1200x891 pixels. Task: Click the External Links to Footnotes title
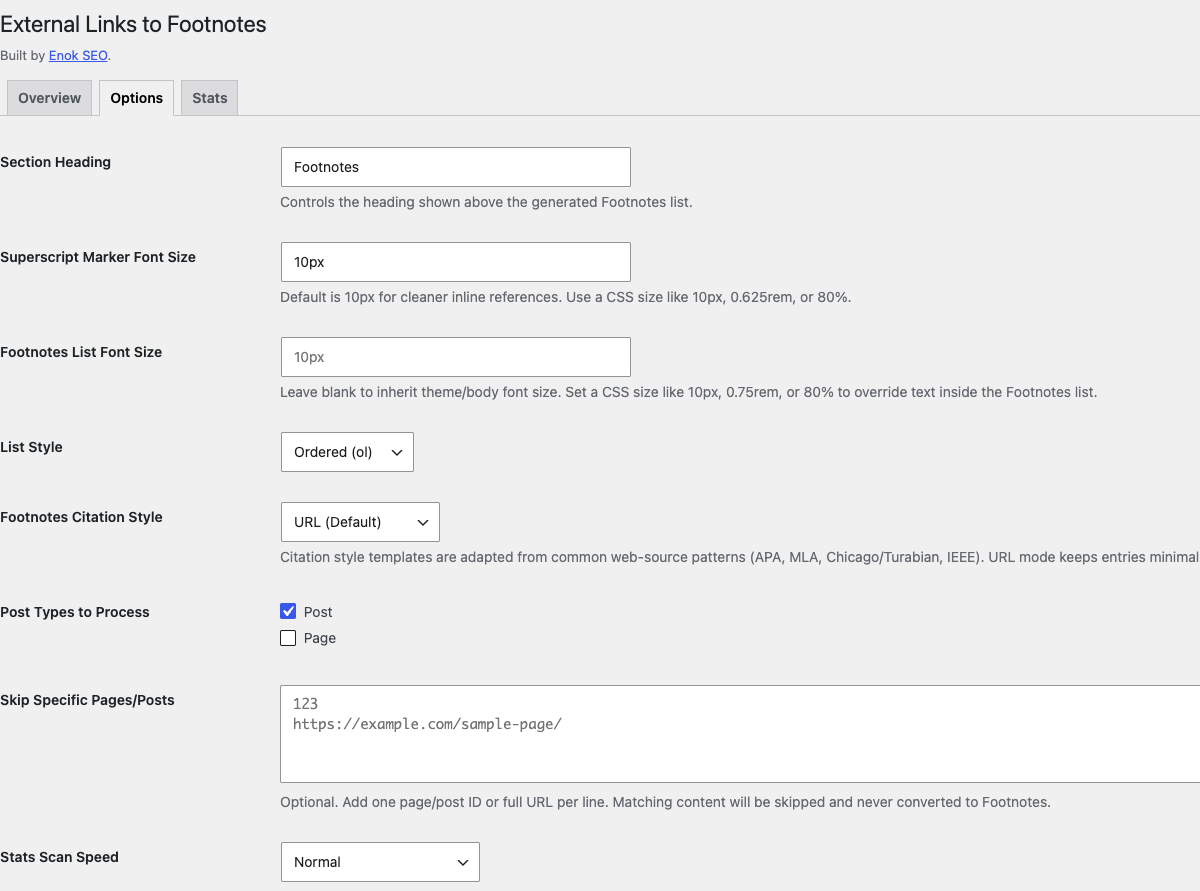(x=133, y=24)
